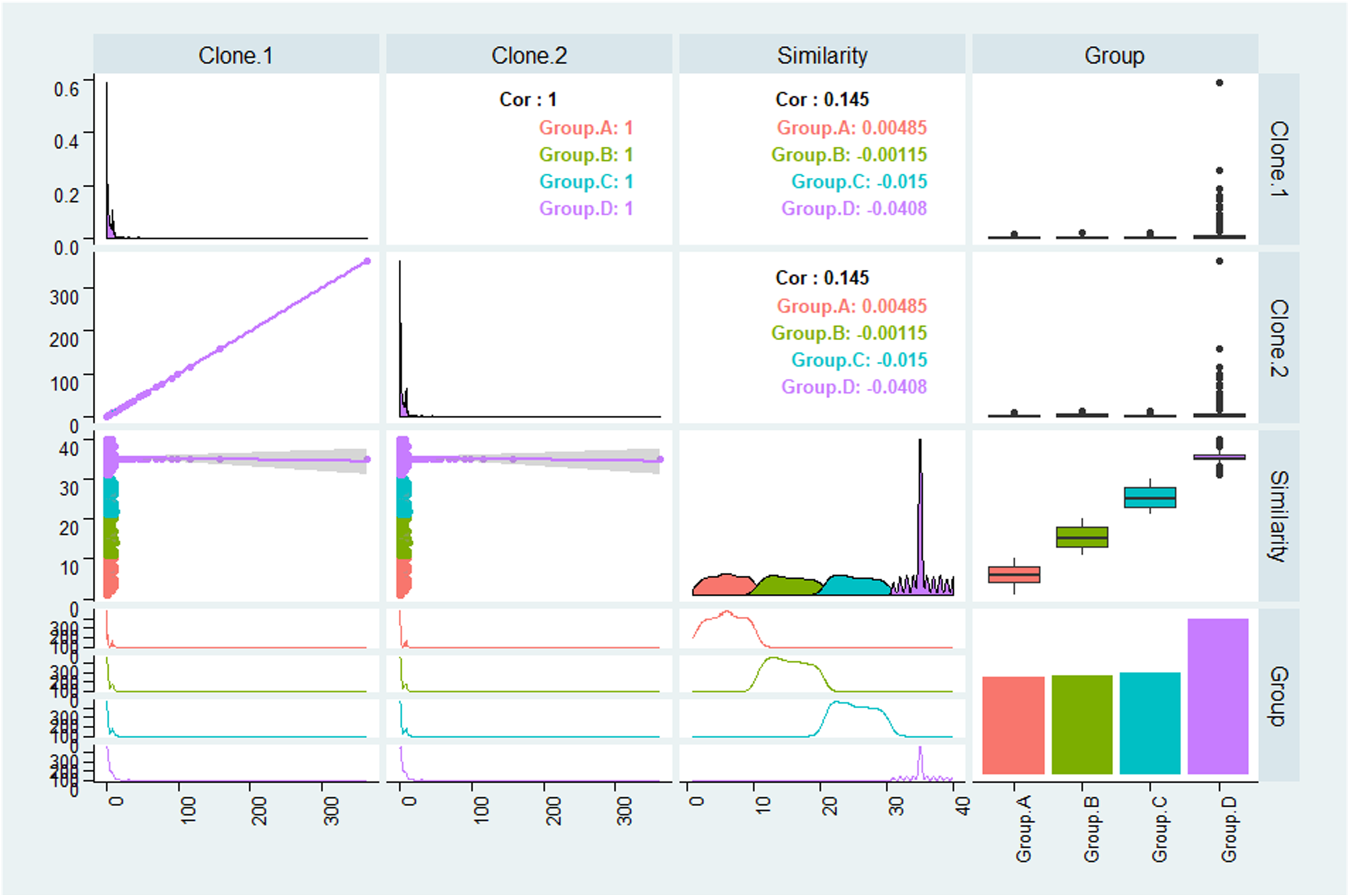Click the teal Group.C bar in bar chart
Image resolution: width=1349 pixels, height=896 pixels.
[x=1150, y=723]
